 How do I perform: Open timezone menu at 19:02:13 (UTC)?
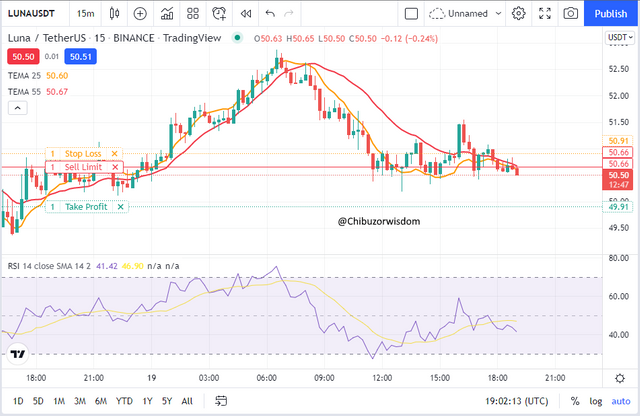point(516,401)
